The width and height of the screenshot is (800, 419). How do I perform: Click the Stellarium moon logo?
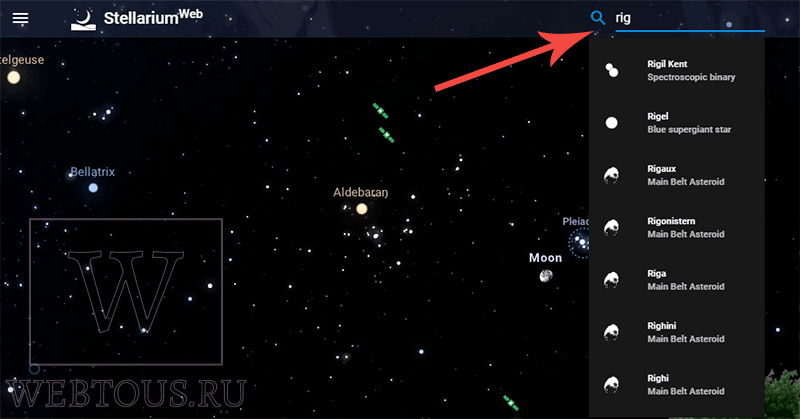tap(83, 20)
